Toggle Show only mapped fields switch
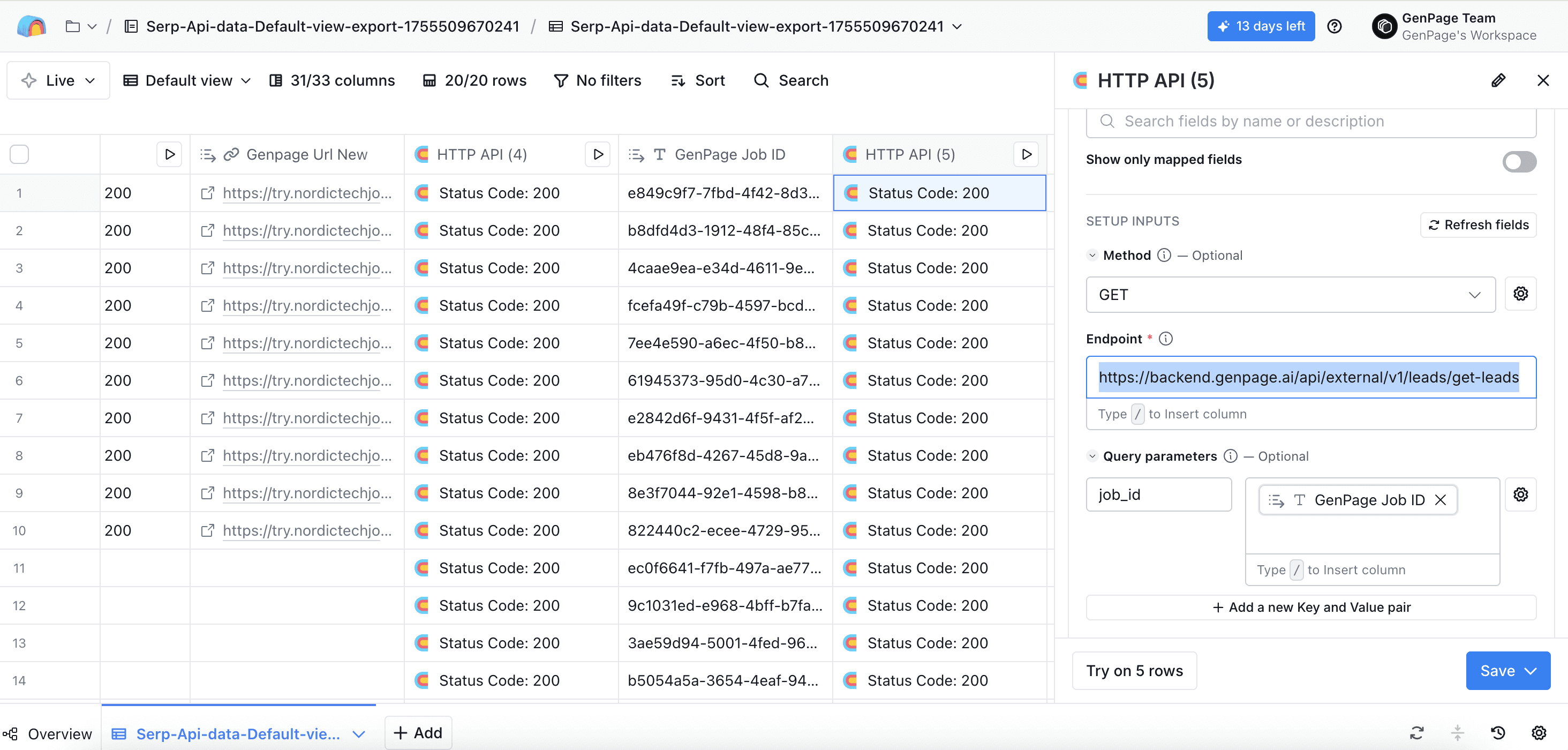Viewport: 1568px width, 750px height. coord(1519,161)
